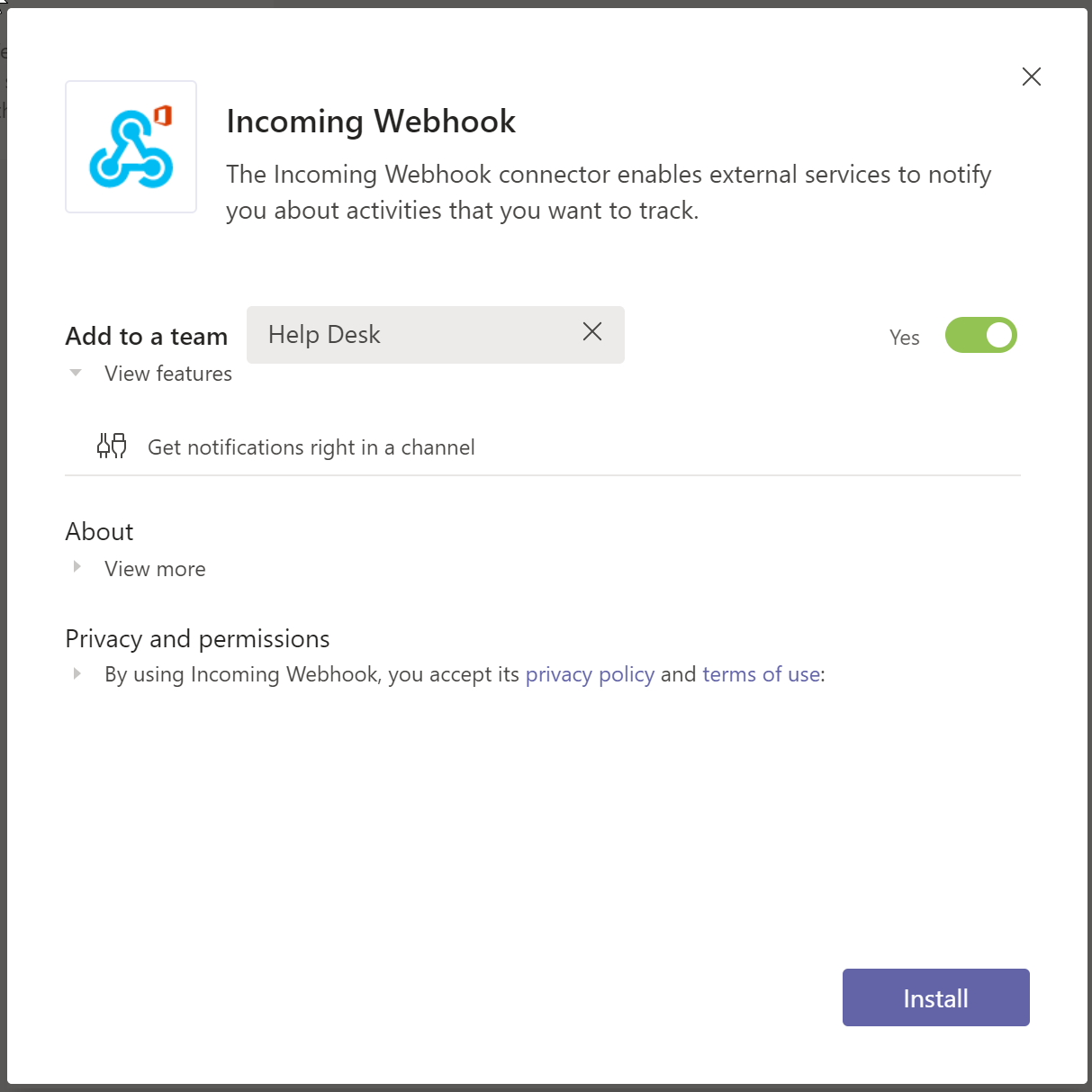Turn off the Yes toggle switch
The image size is (1092, 1092).
[980, 335]
